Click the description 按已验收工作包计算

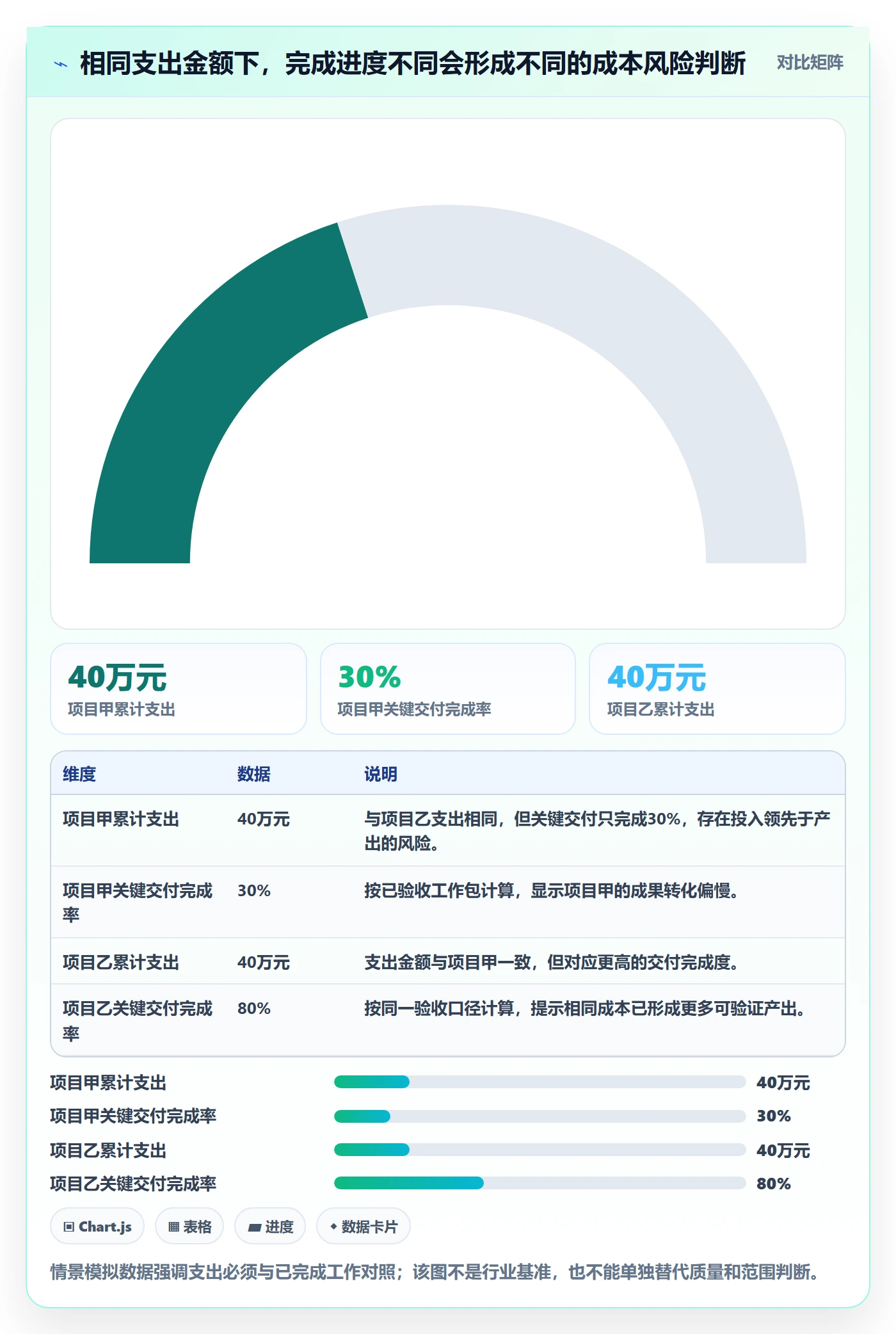tap(552, 890)
